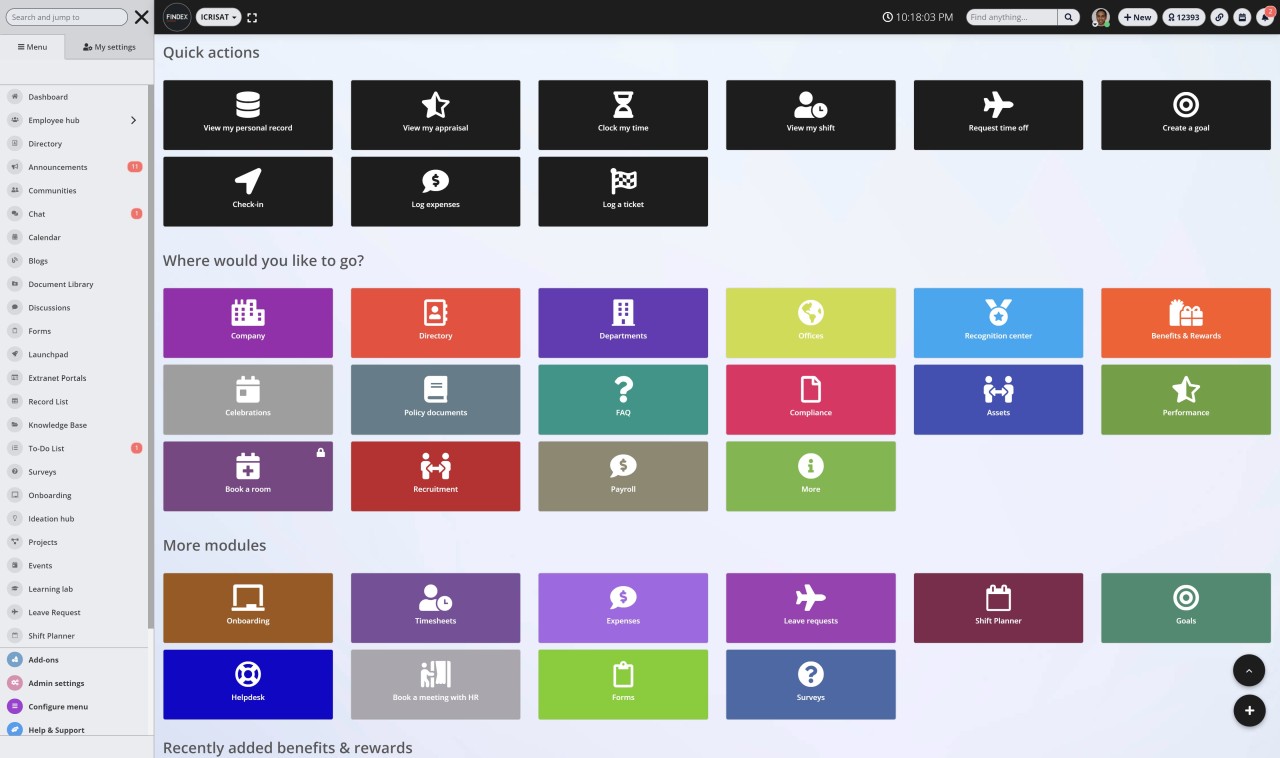Switch to the My settings tab
The image size is (1280, 758).
(x=108, y=46)
